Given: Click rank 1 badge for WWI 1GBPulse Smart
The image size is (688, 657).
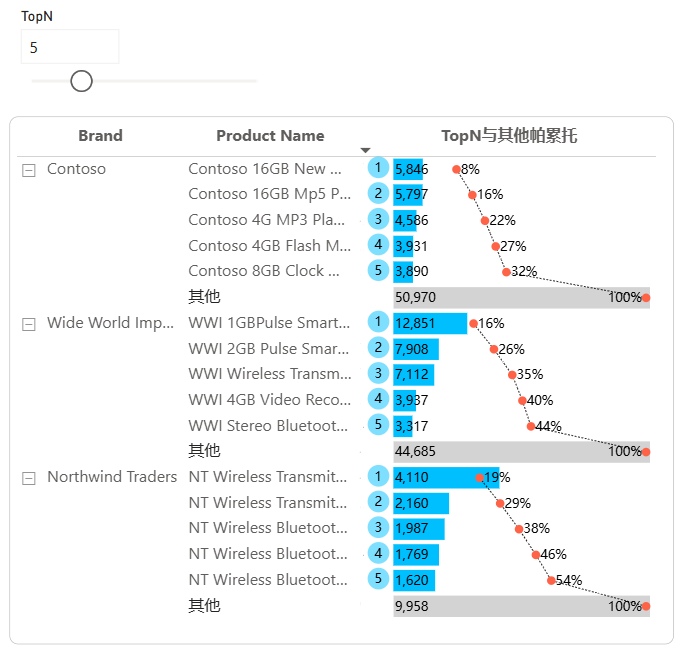Looking at the screenshot, I should [x=378, y=322].
